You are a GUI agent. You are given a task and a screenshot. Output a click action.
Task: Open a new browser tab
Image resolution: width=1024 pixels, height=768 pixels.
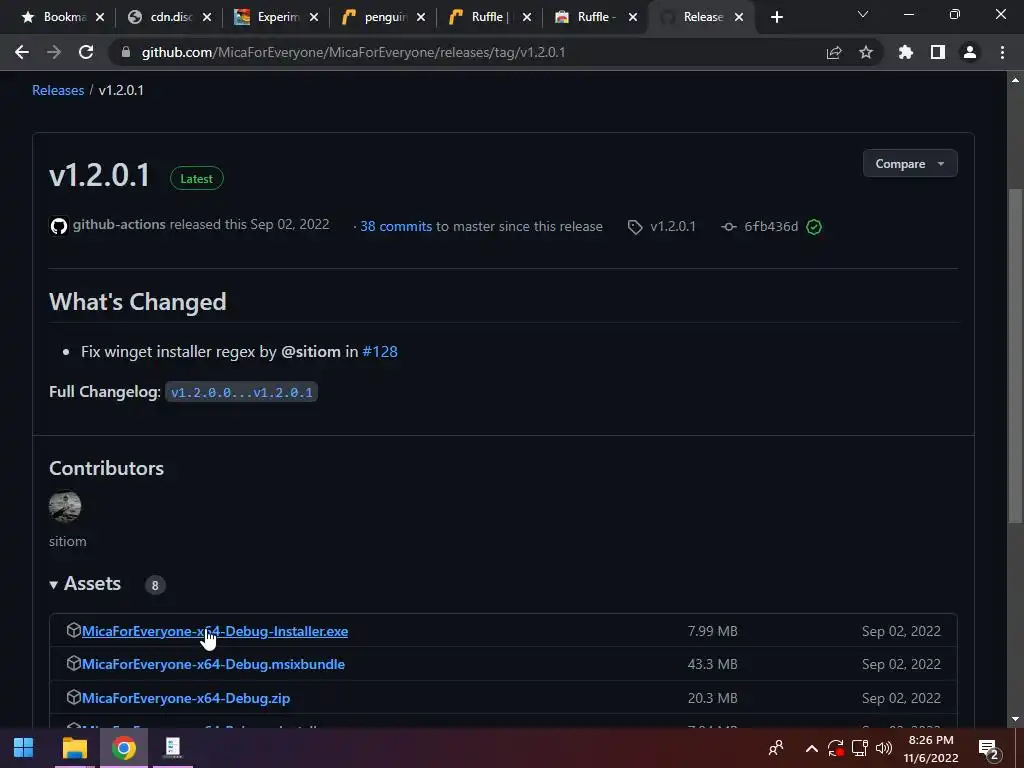click(x=776, y=17)
